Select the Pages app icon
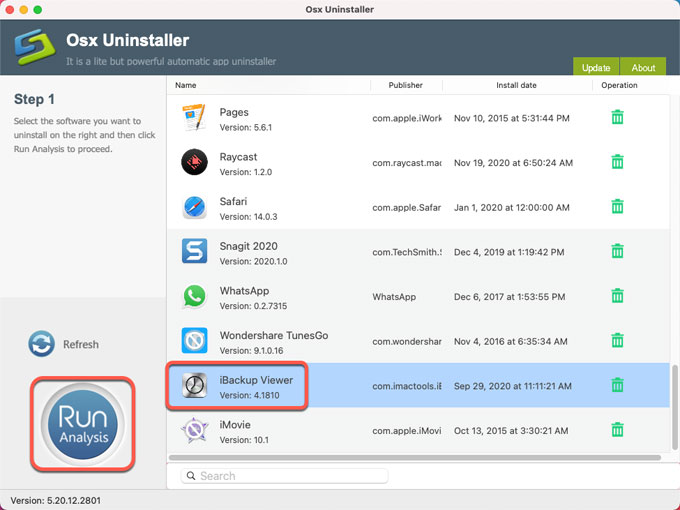Screen dimensions: 680x510 tap(194, 118)
